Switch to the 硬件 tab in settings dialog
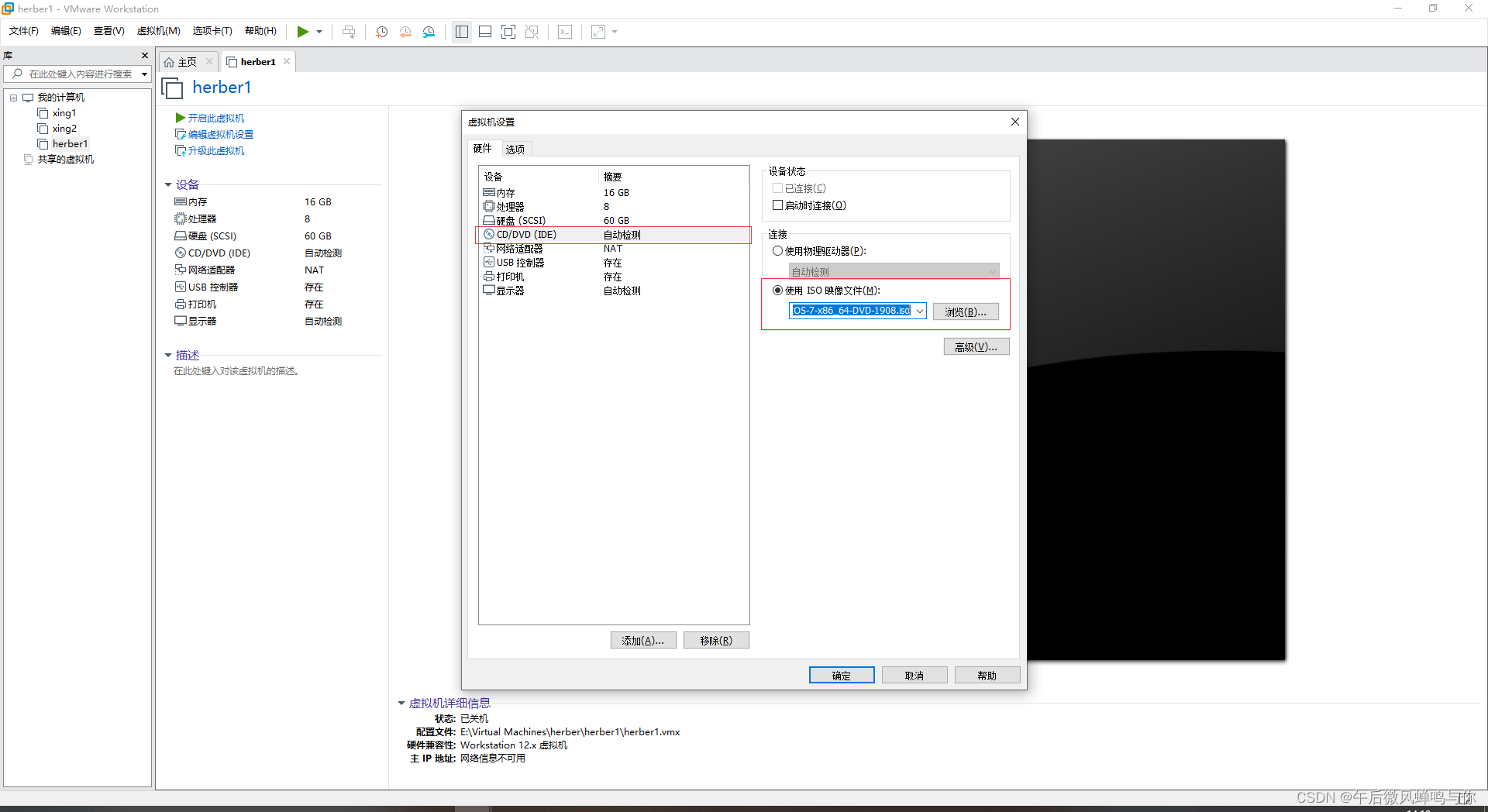 coord(483,148)
